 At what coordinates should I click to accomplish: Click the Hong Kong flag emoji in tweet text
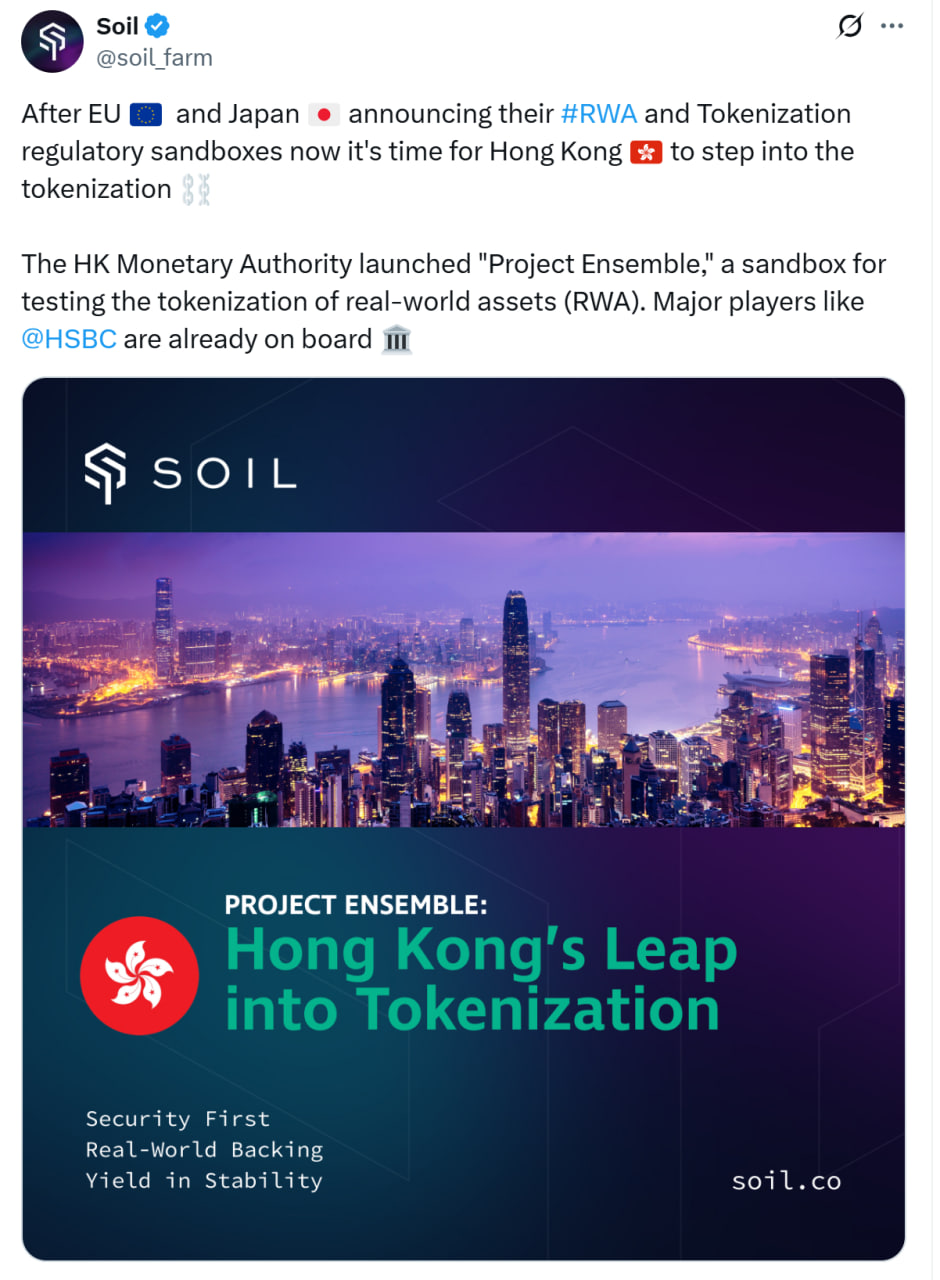tap(647, 153)
